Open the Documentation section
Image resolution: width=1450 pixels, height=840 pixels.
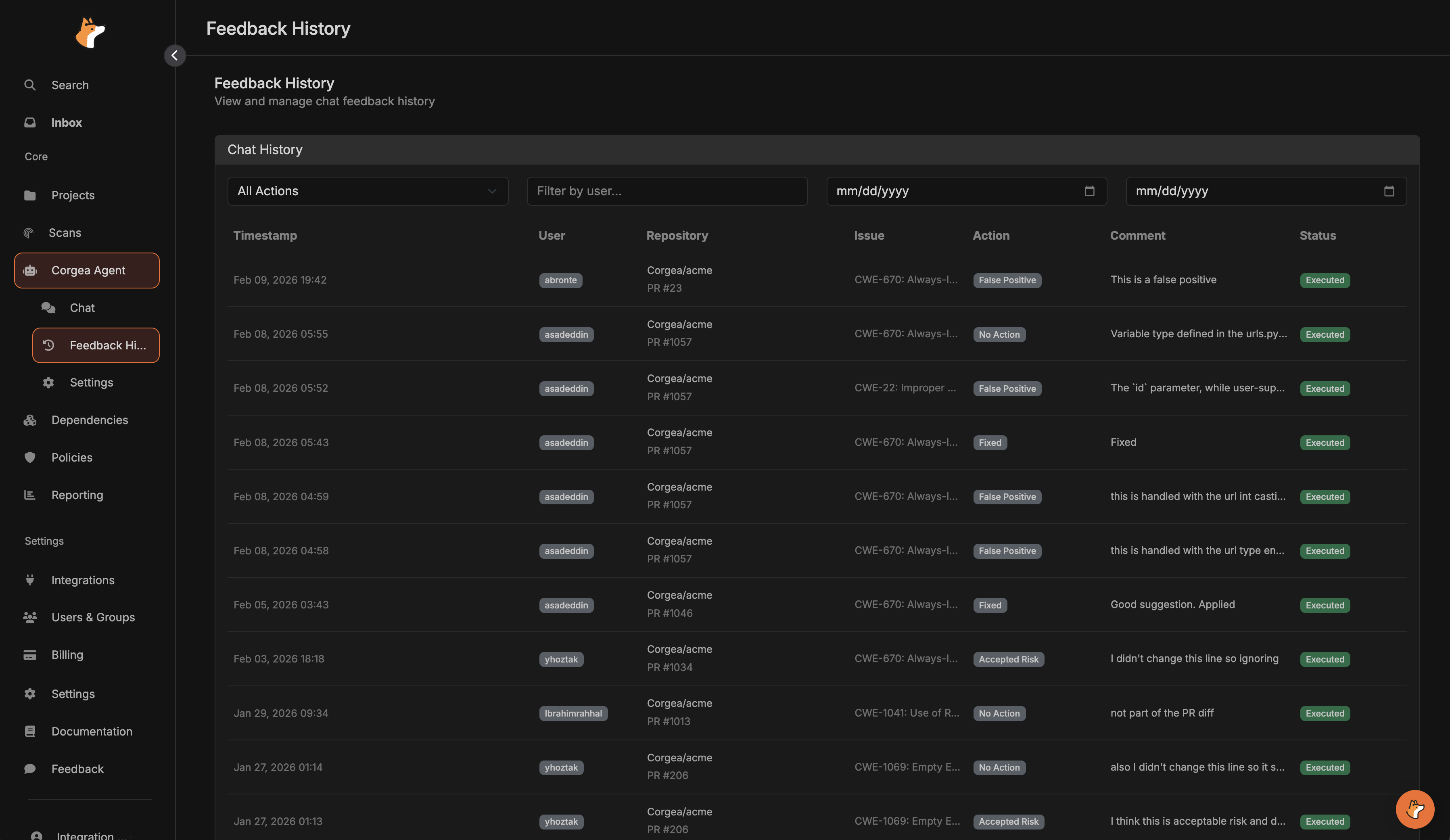coord(92,731)
